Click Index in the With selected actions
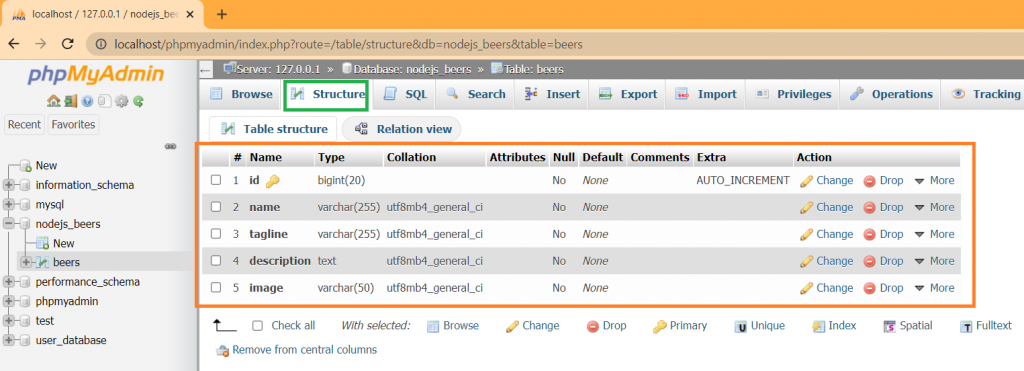This screenshot has height=371, width=1024. coord(834,325)
